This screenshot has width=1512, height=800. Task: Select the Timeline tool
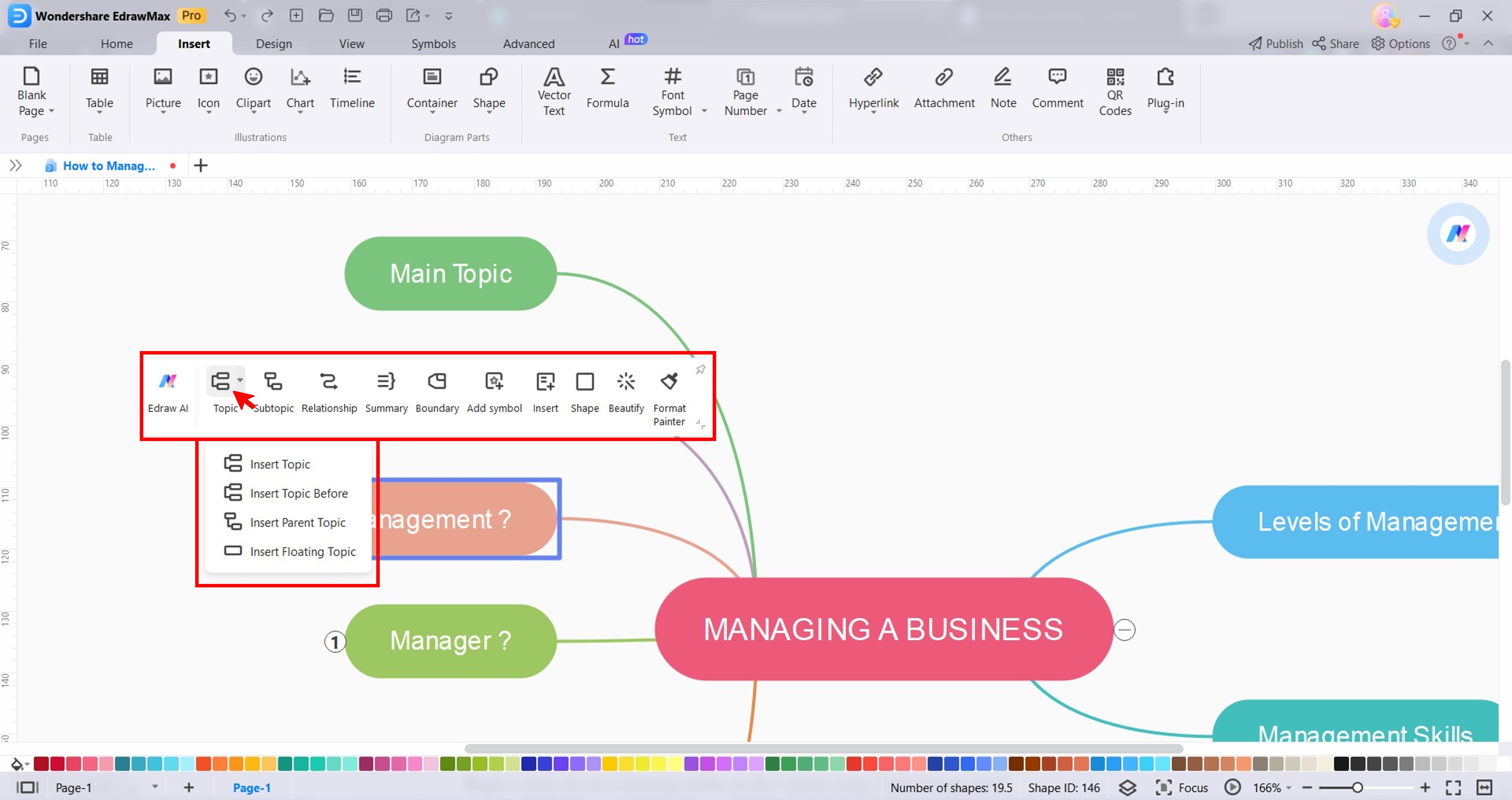click(352, 89)
